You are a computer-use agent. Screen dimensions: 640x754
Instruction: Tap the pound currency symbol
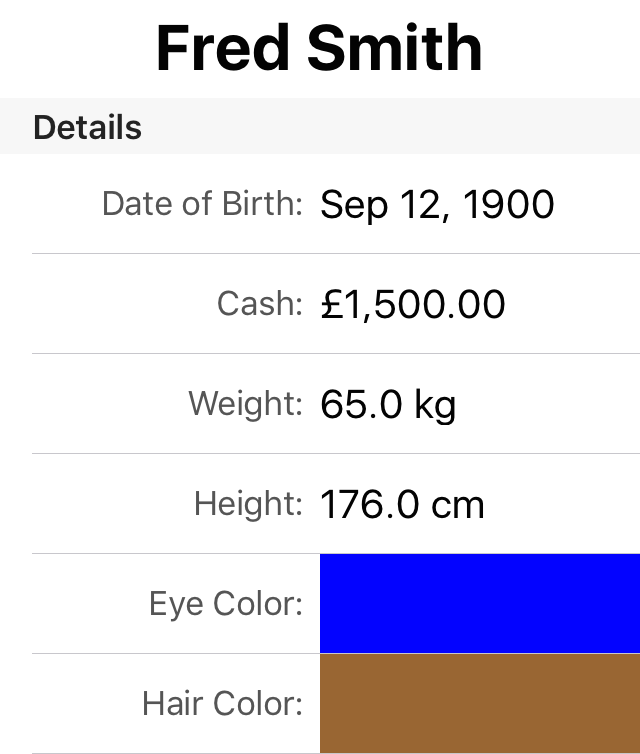pos(332,305)
